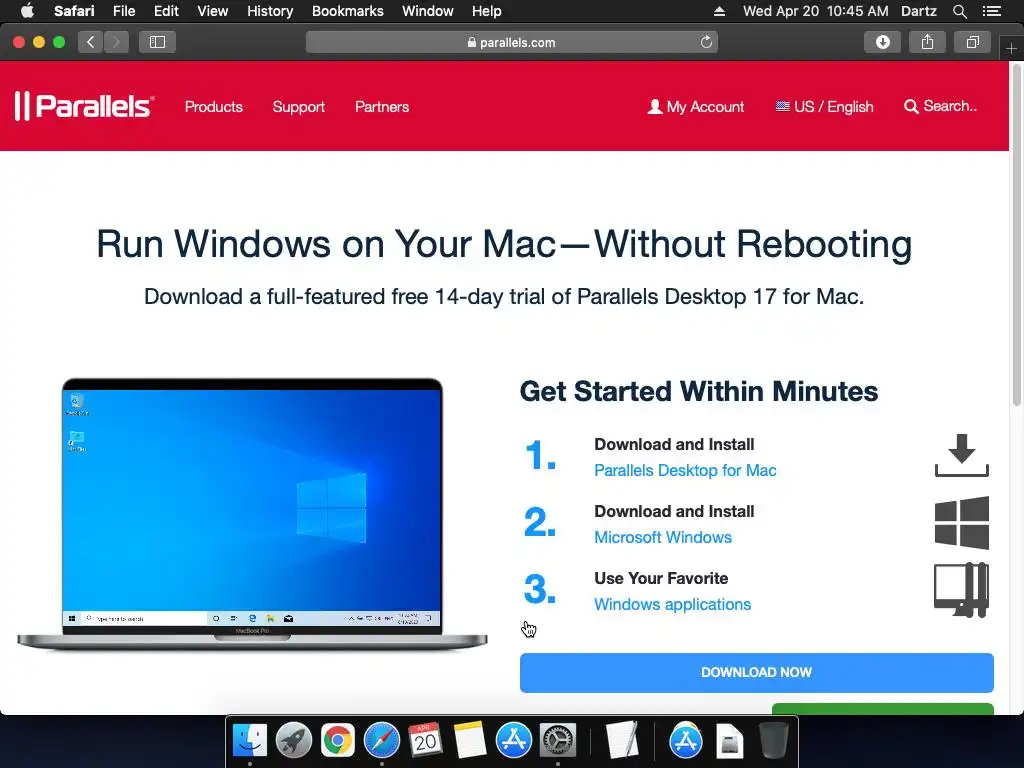The width and height of the screenshot is (1024, 768).
Task: Open Finder from the Dock
Action: [249, 741]
